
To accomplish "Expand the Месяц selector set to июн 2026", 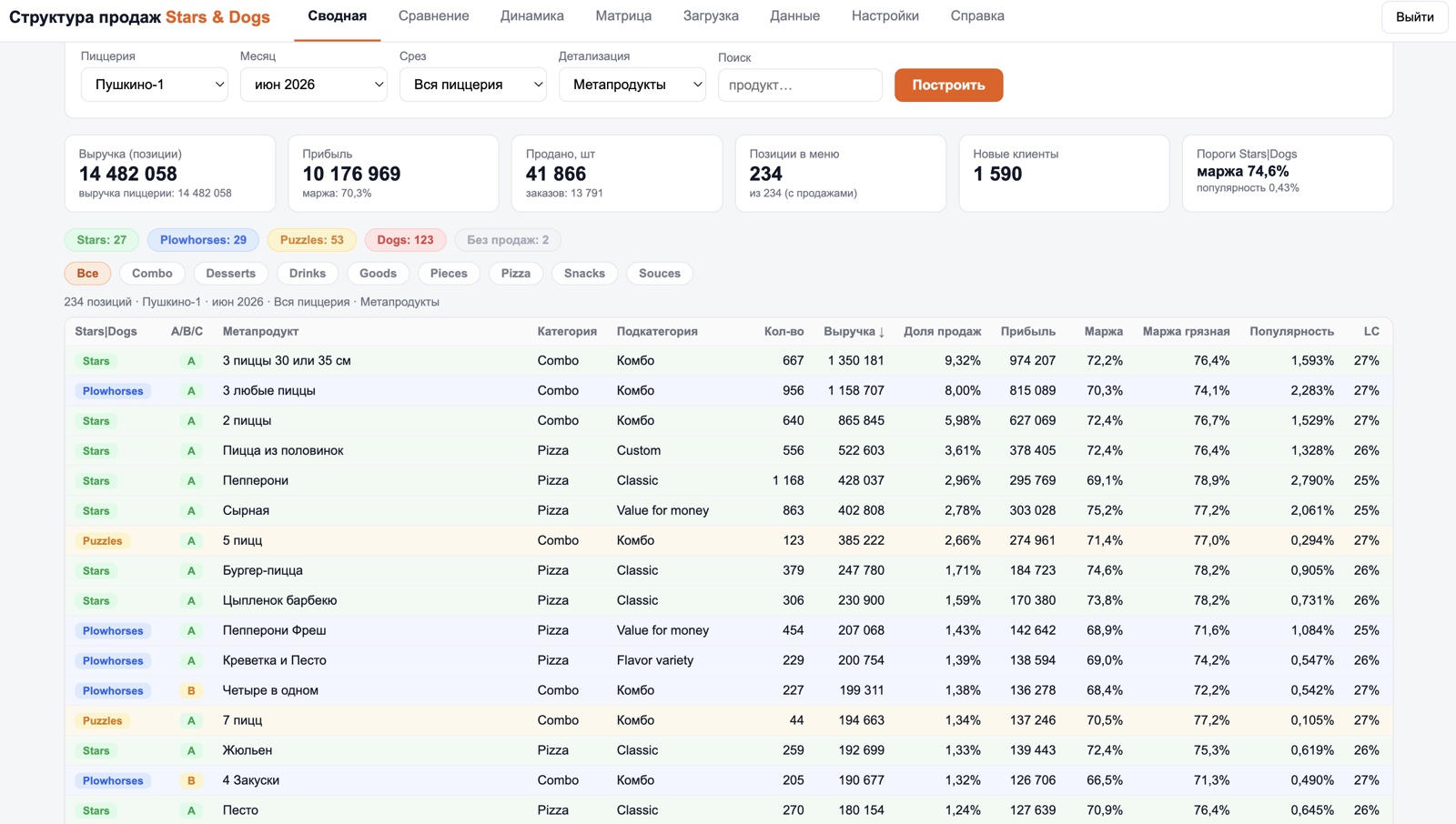I will tap(313, 85).
